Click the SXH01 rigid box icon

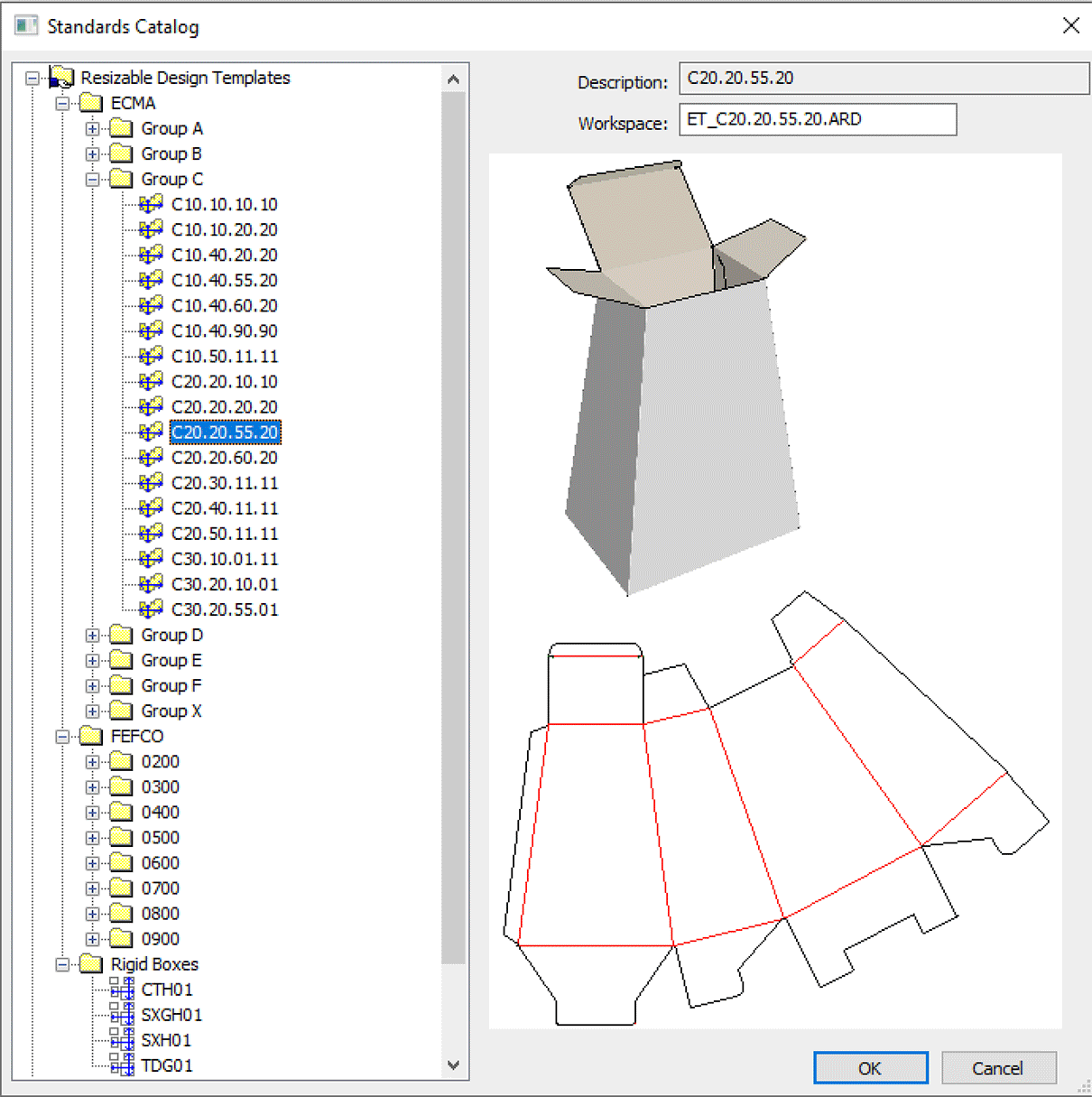click(122, 1039)
